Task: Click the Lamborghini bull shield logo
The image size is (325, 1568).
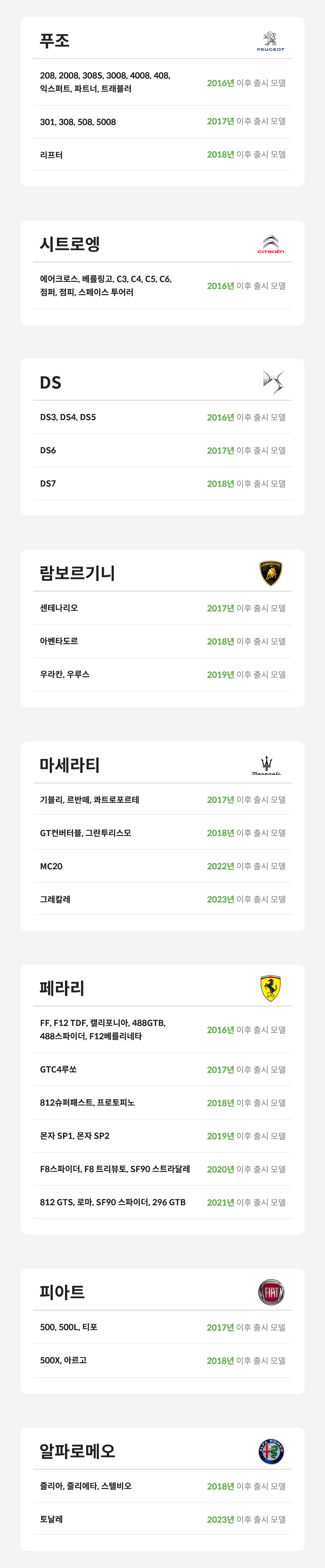Action: (x=271, y=573)
